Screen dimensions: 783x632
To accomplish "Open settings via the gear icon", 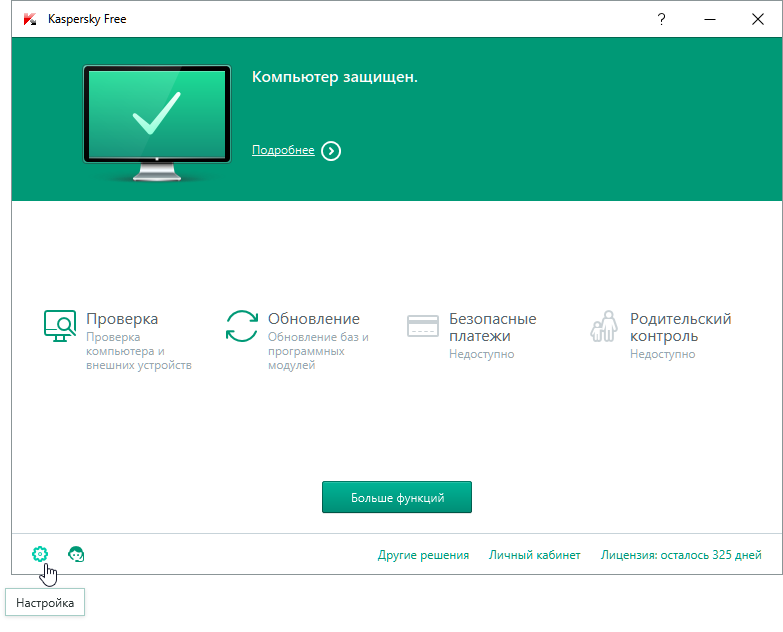I will click(40, 554).
